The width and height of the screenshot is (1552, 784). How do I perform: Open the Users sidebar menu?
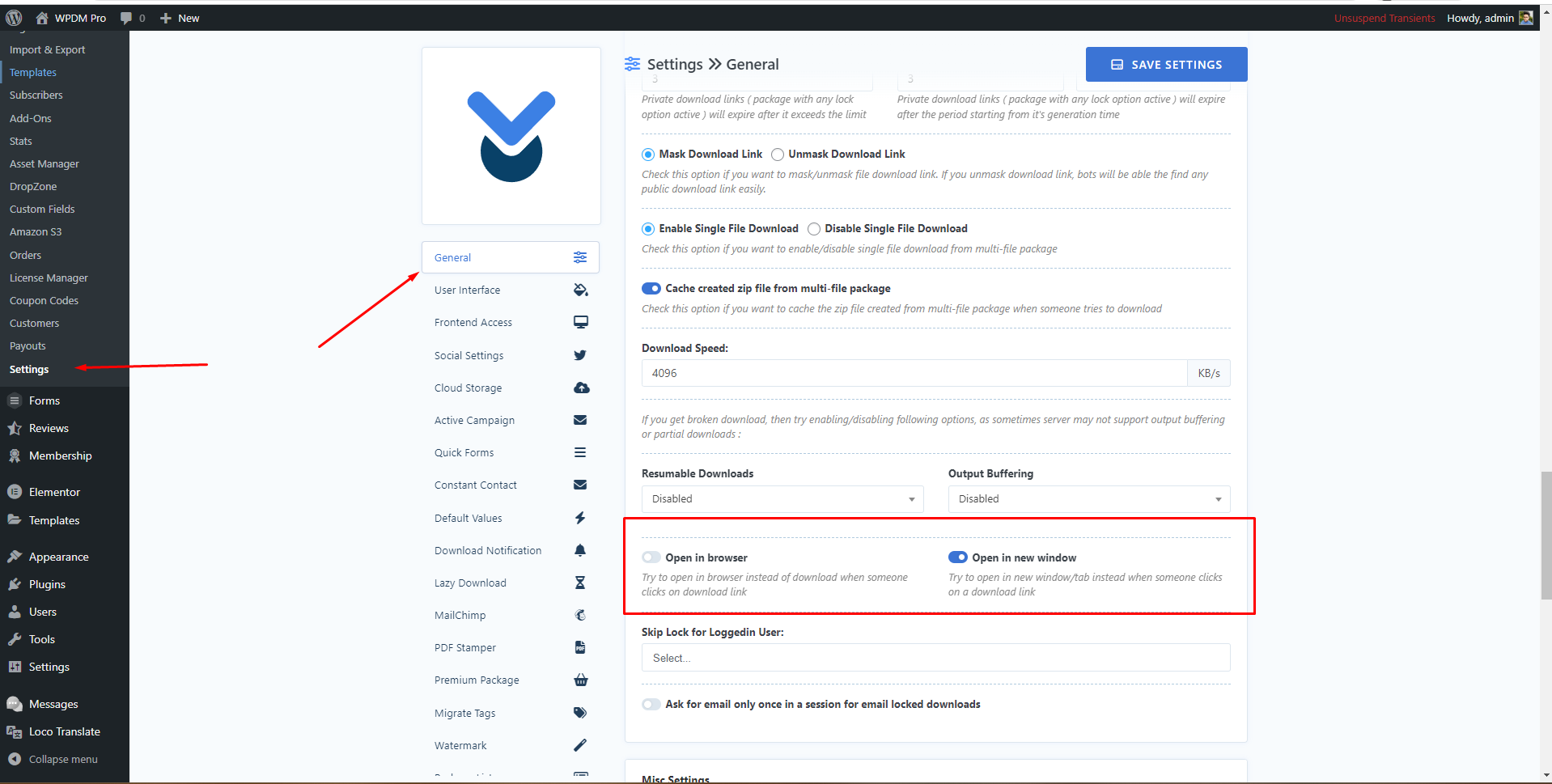(43, 612)
